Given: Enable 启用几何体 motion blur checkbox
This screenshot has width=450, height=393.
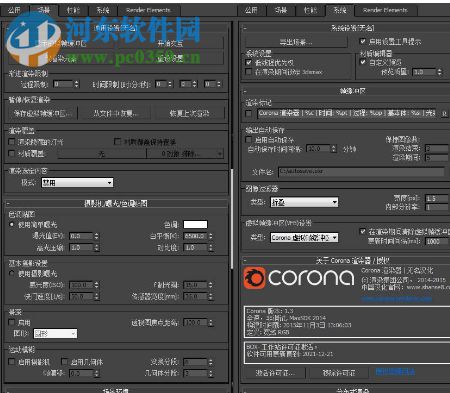Looking at the screenshot, I should click(x=65, y=362).
